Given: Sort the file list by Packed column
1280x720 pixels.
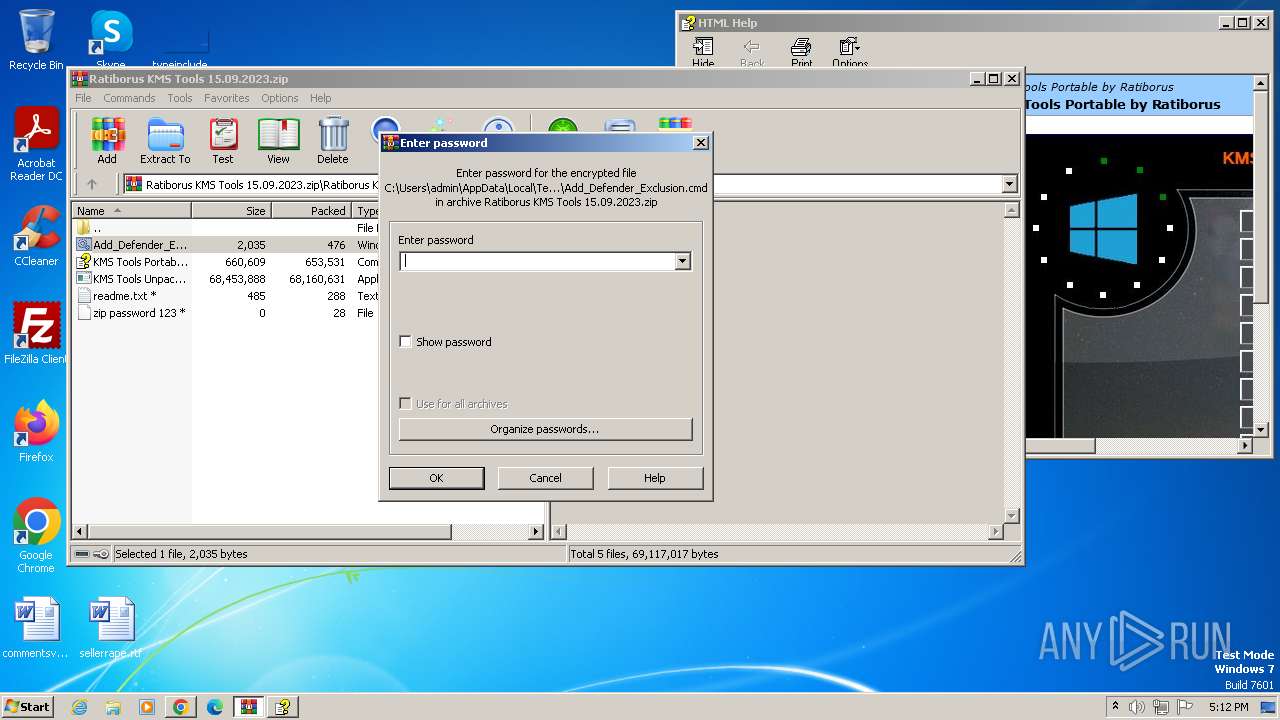Looking at the screenshot, I should click(312, 211).
